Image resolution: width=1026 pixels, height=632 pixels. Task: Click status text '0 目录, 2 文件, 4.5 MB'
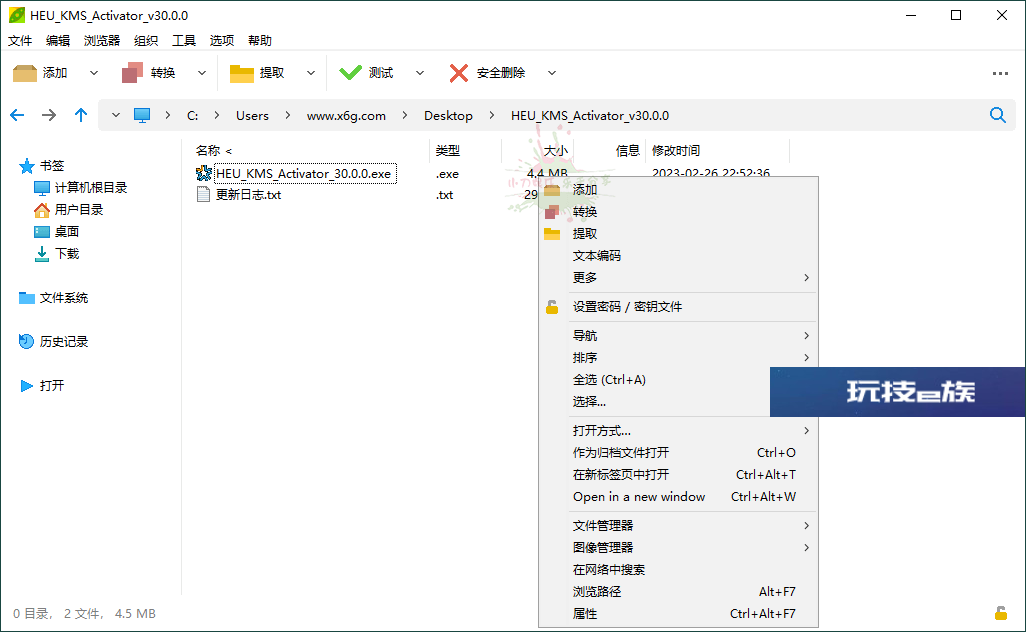[84, 614]
